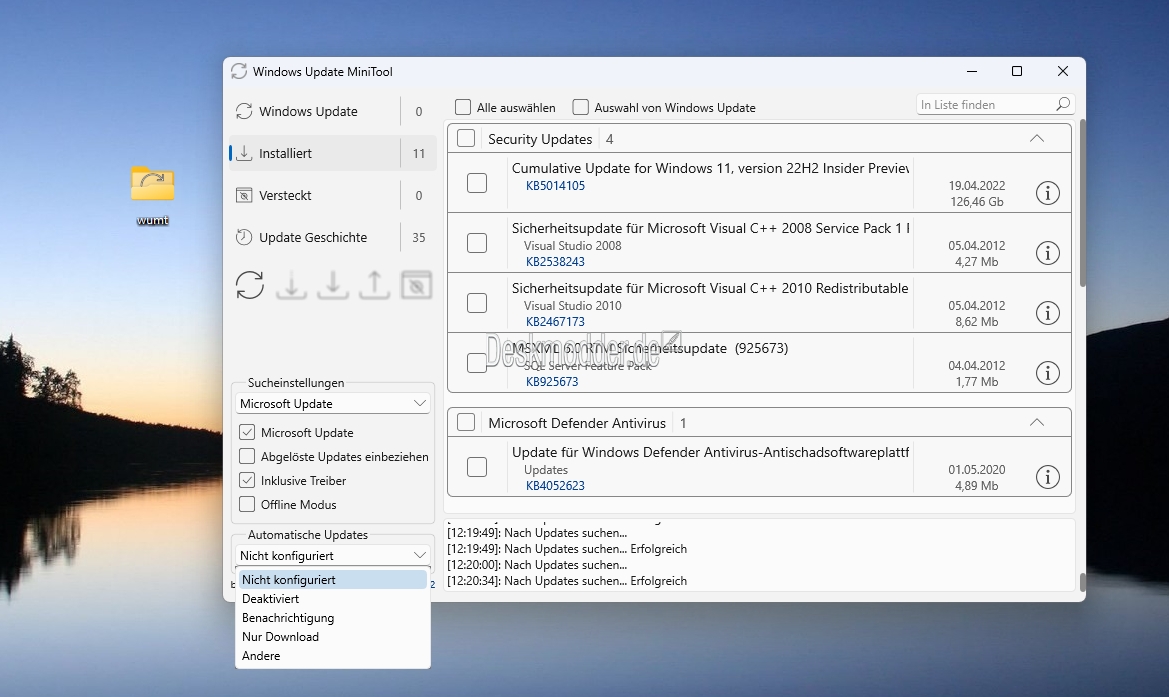The height and width of the screenshot is (697, 1169).
Task: Open the Installiert list
Action: point(333,154)
